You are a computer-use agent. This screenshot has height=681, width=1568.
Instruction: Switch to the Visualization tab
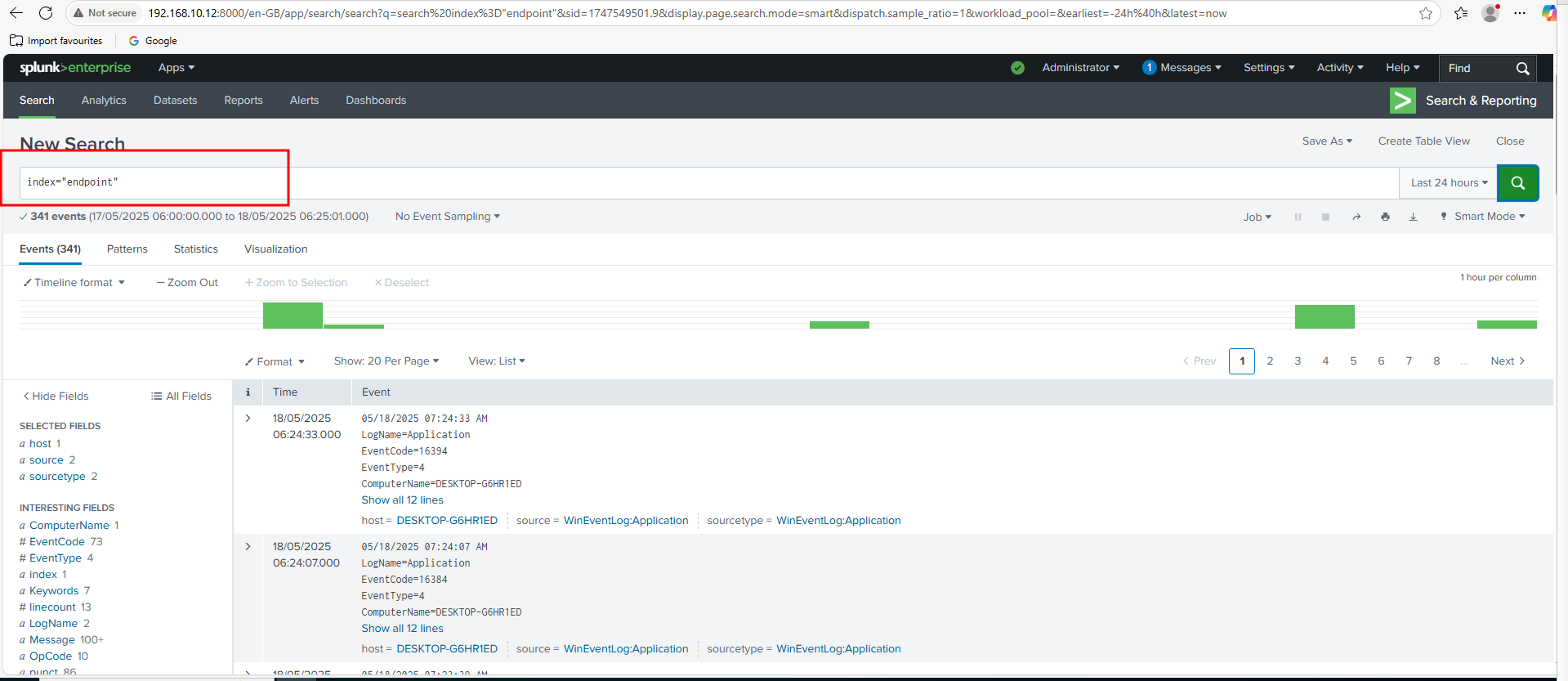pos(276,249)
